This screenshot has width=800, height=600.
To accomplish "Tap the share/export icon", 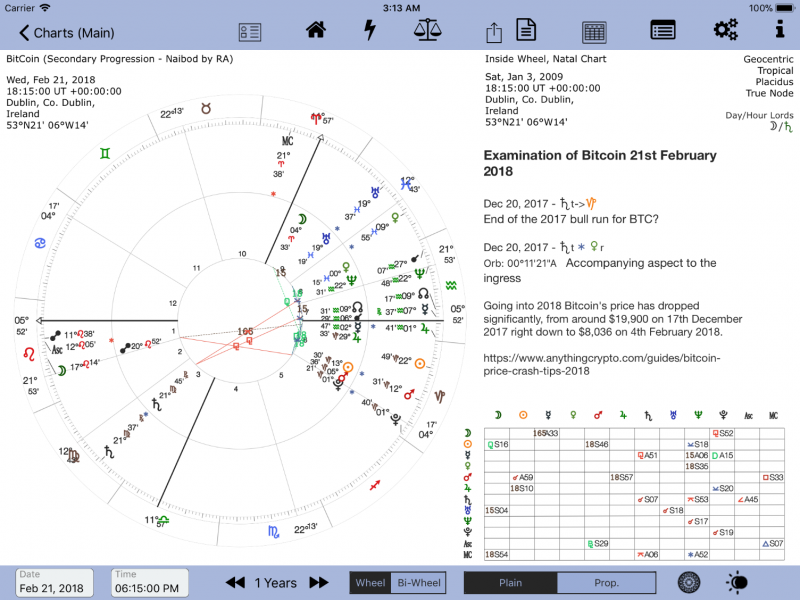I will coord(493,32).
